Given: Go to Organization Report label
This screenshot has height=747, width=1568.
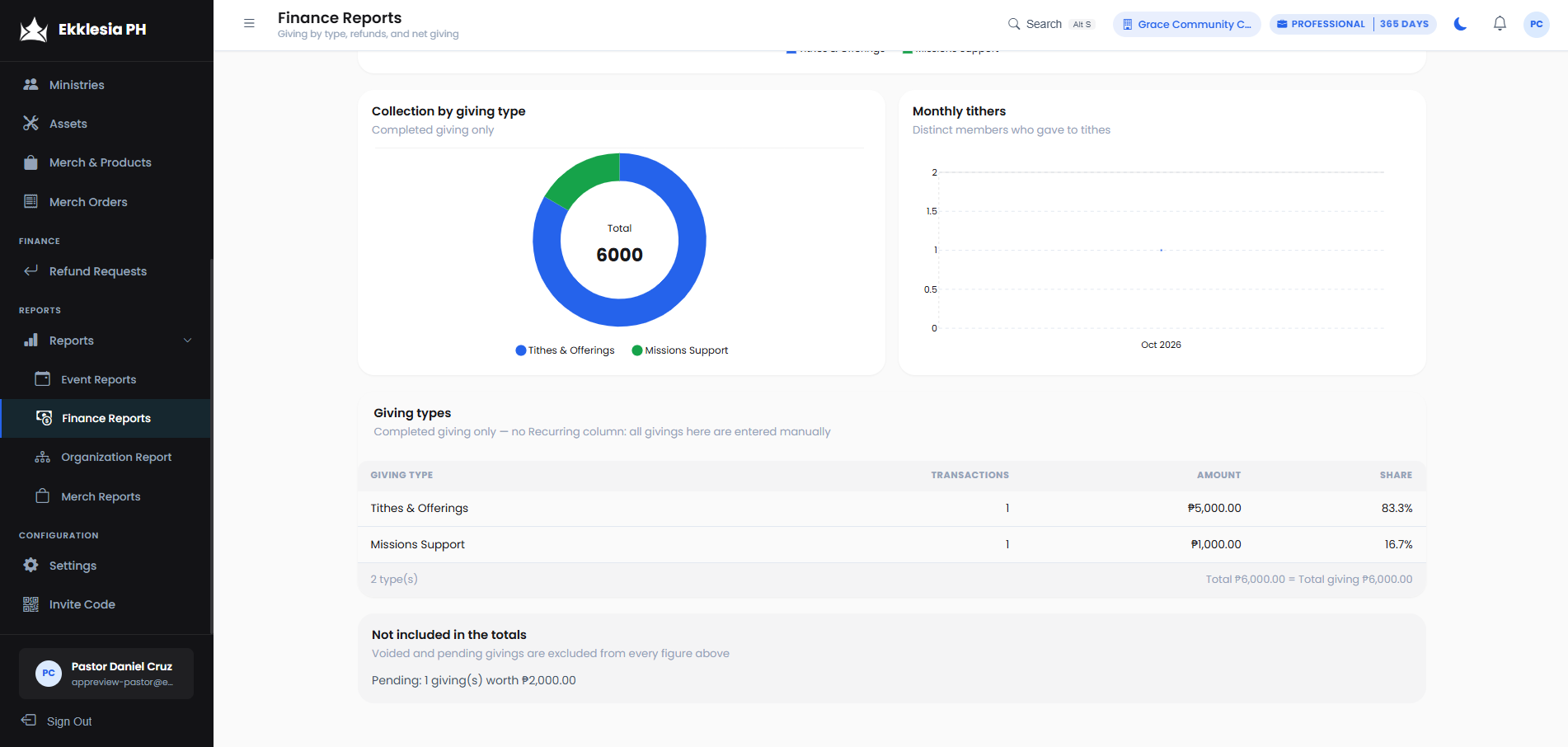Looking at the screenshot, I should 116,457.
